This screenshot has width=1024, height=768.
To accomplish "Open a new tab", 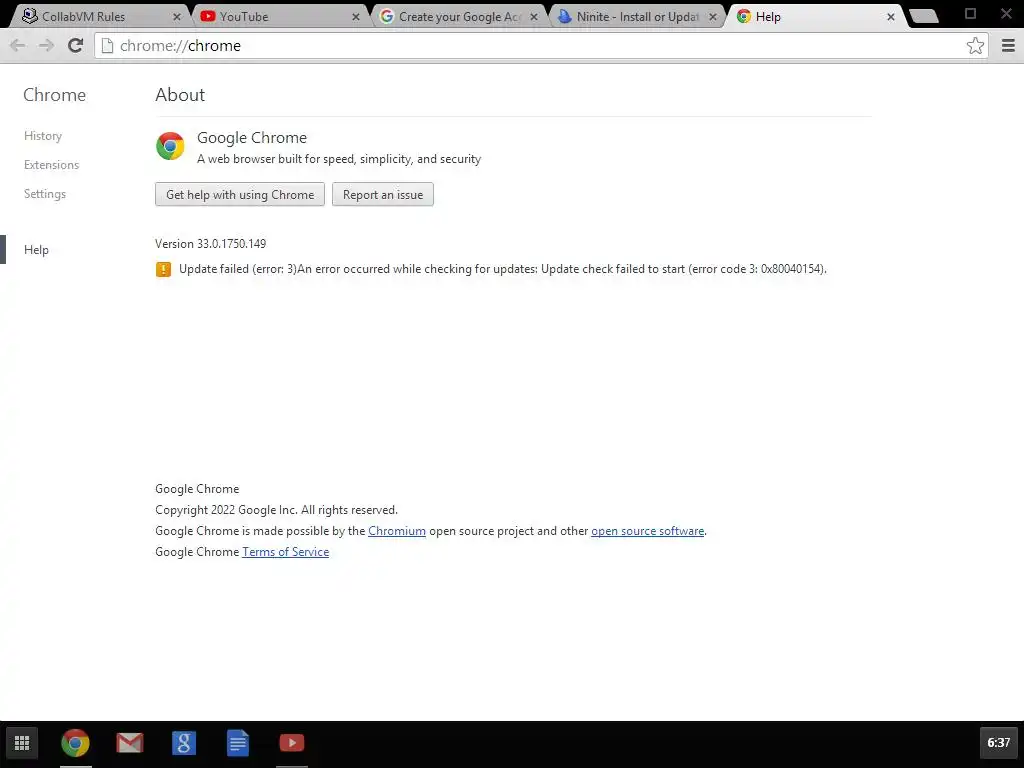I will point(924,17).
